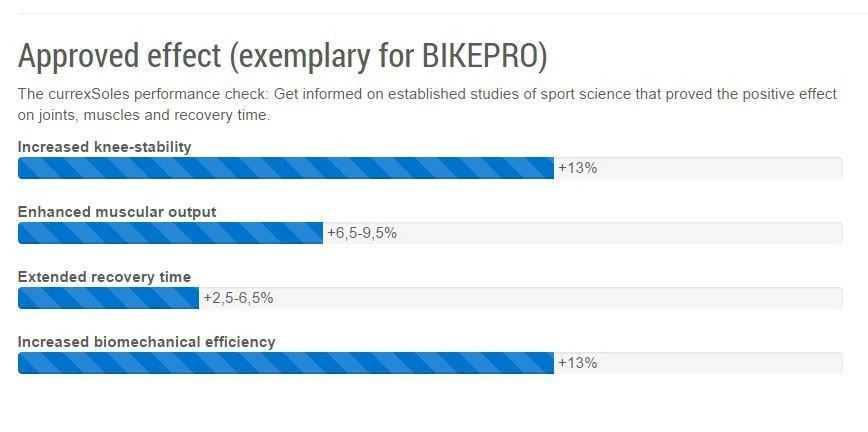
Task: Click the 'Approved effect' heading
Action: pyautogui.click(x=120, y=56)
